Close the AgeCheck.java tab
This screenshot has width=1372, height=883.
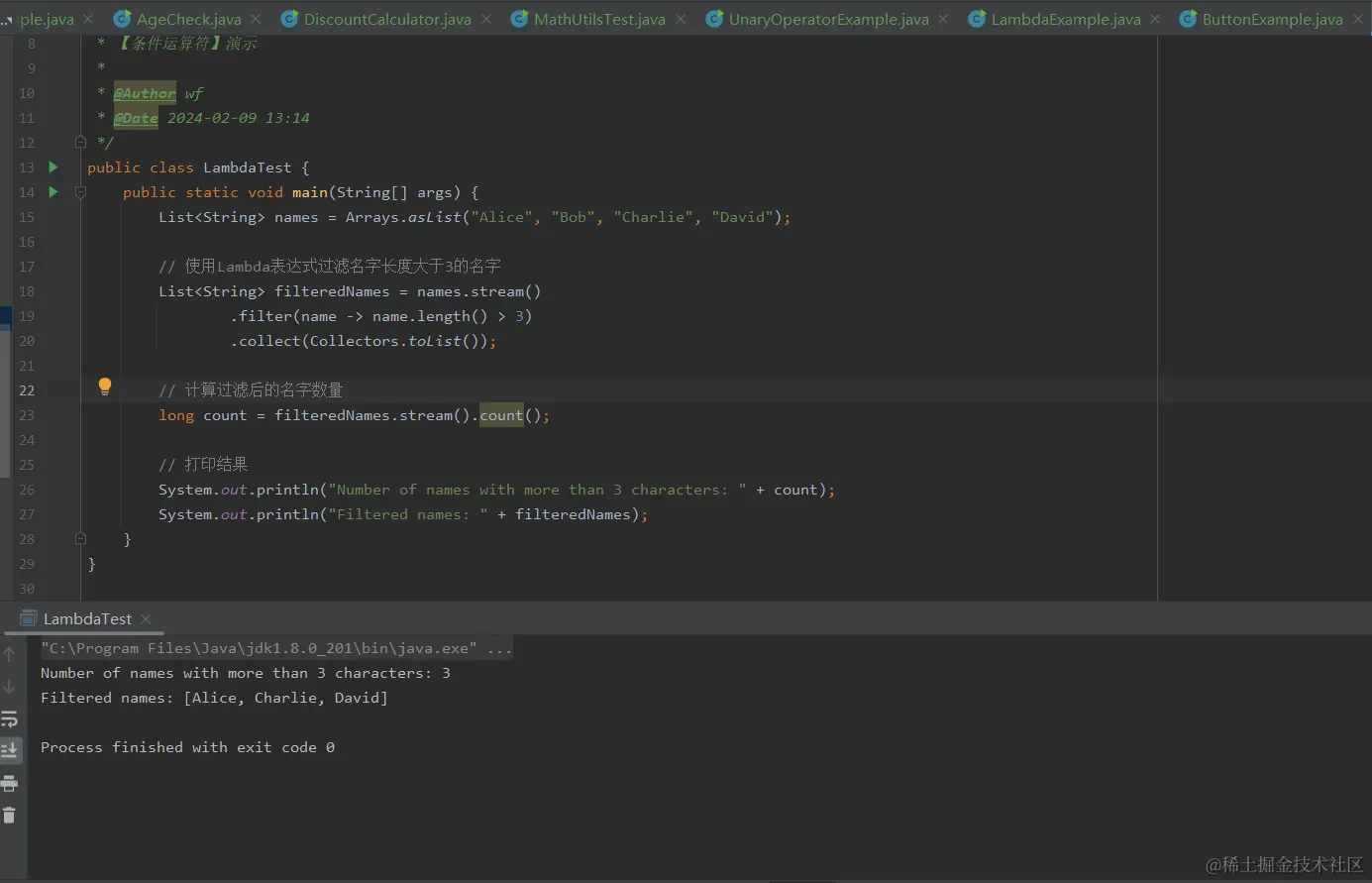click(257, 19)
